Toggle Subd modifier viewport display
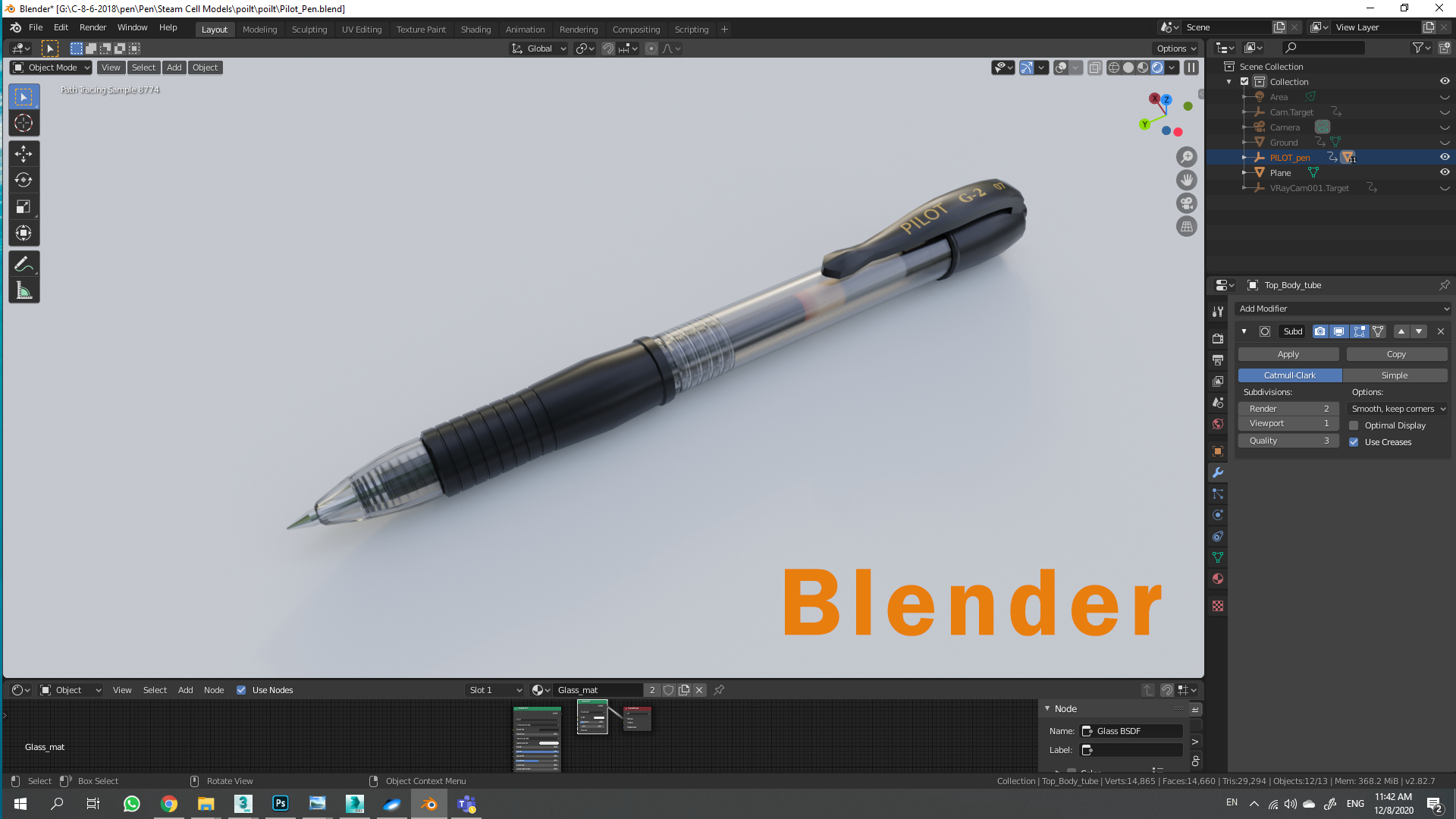 click(x=1339, y=331)
